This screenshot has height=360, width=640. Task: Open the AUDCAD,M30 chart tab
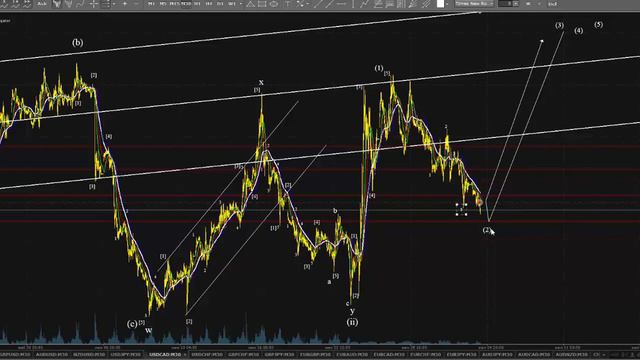click(533, 355)
